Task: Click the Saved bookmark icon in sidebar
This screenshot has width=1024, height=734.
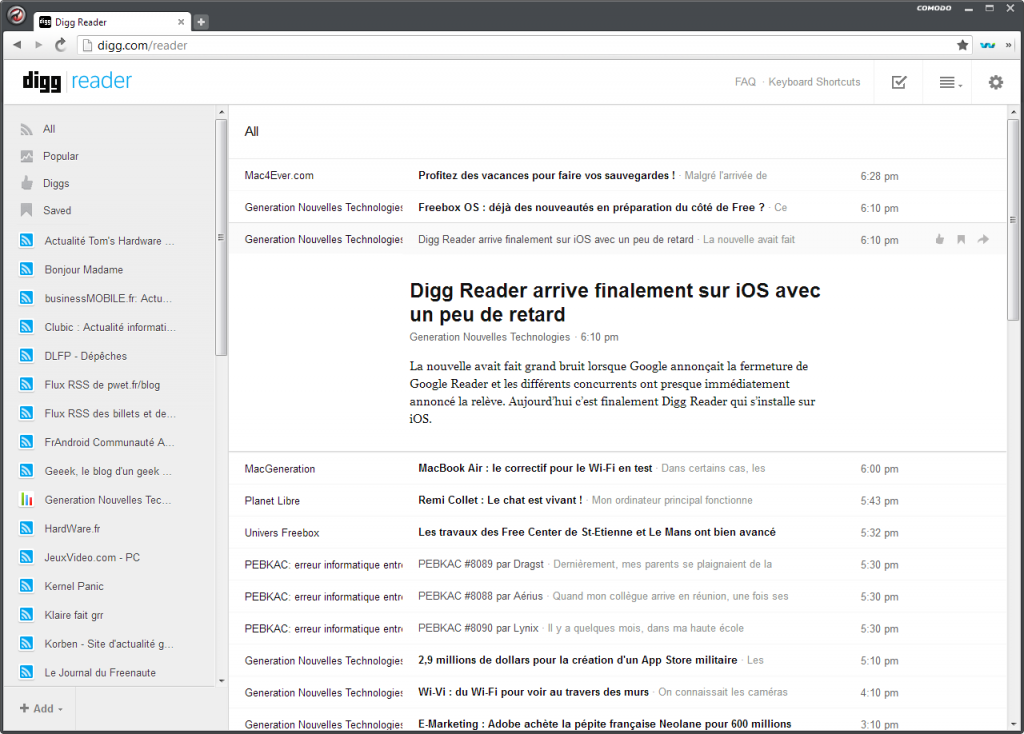Action: coord(27,210)
